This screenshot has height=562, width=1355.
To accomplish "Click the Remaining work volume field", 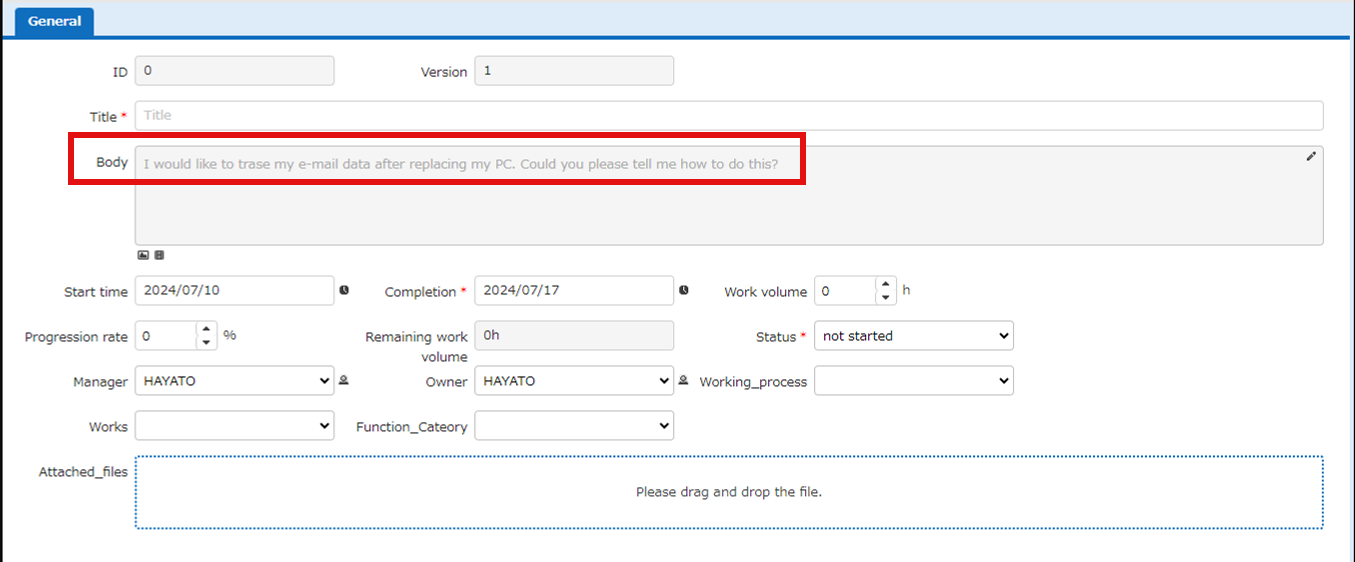I will tap(574, 336).
